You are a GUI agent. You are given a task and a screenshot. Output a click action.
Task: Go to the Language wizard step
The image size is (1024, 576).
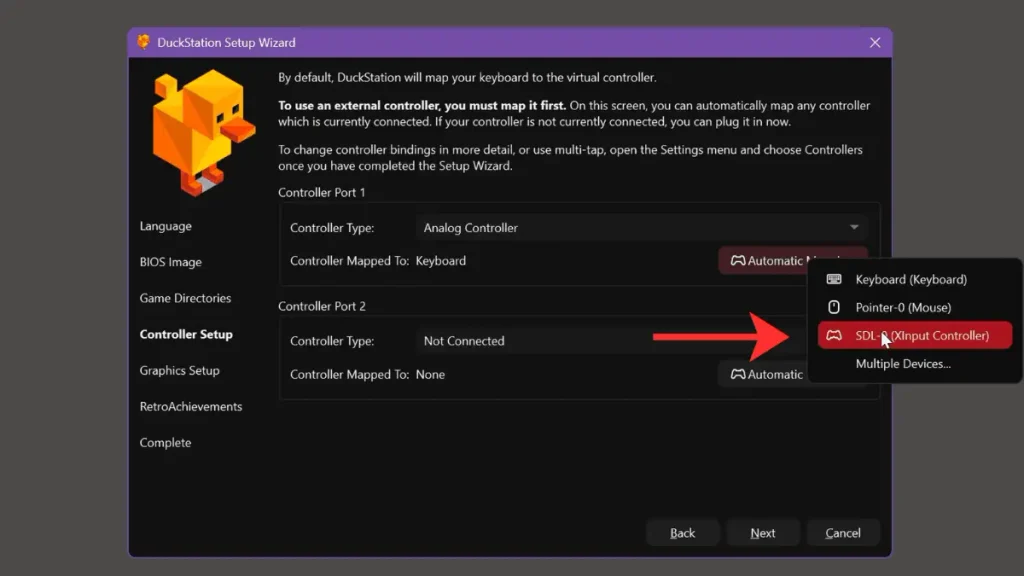coord(165,226)
